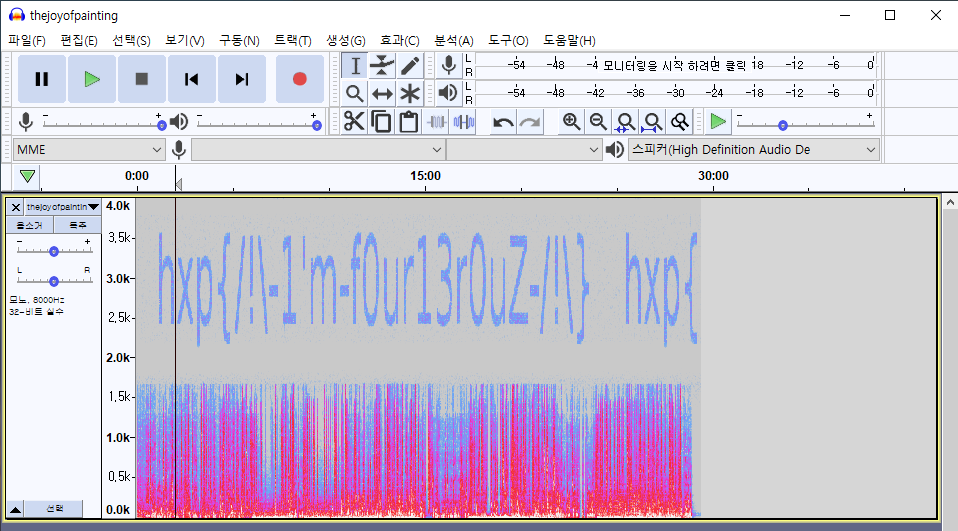Click the vertical scrollbar up arrow
The height and width of the screenshot is (531, 958).
(x=950, y=202)
